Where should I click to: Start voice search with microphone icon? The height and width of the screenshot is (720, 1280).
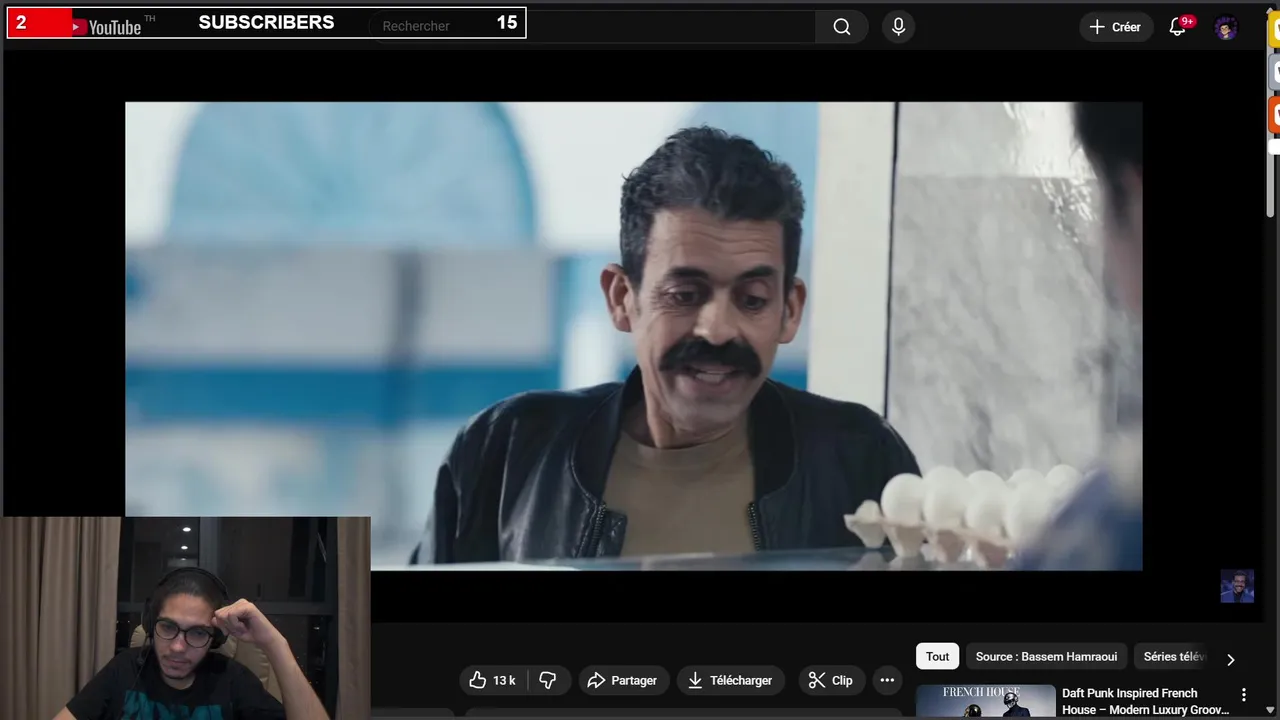(x=898, y=27)
